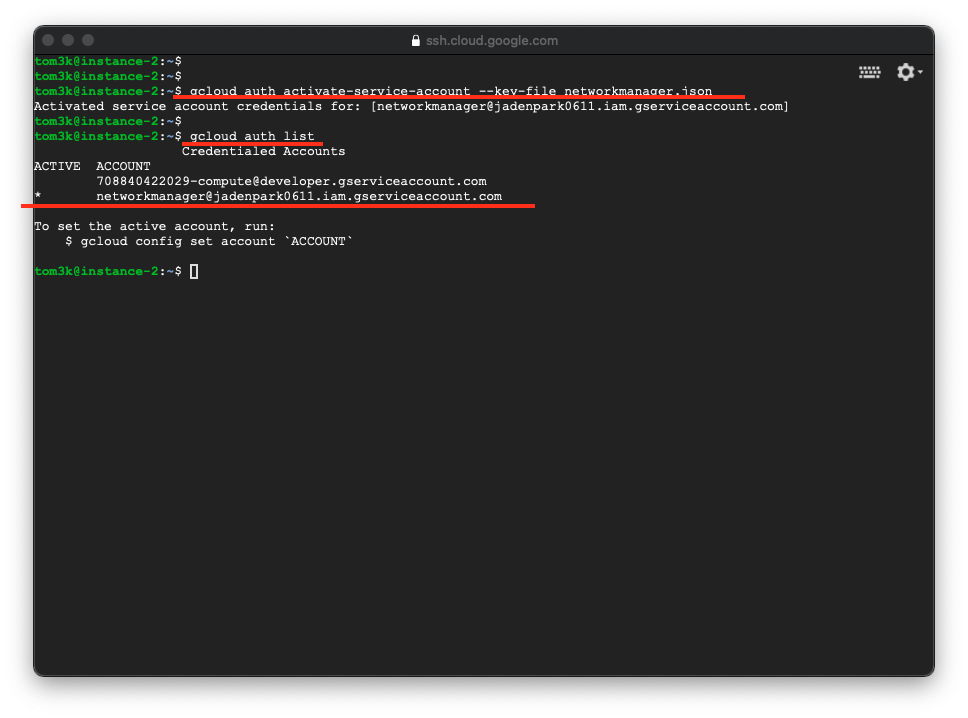Click the 'Credentialed Accounts' heading
Viewport: 968px width, 718px height.
tap(264, 151)
